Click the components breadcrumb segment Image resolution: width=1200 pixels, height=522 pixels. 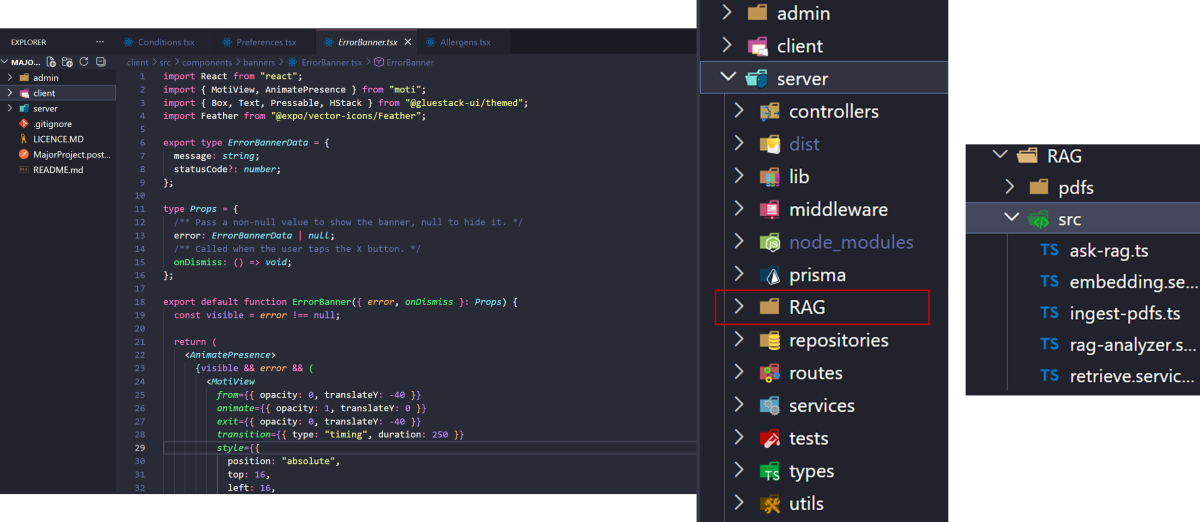click(207, 62)
